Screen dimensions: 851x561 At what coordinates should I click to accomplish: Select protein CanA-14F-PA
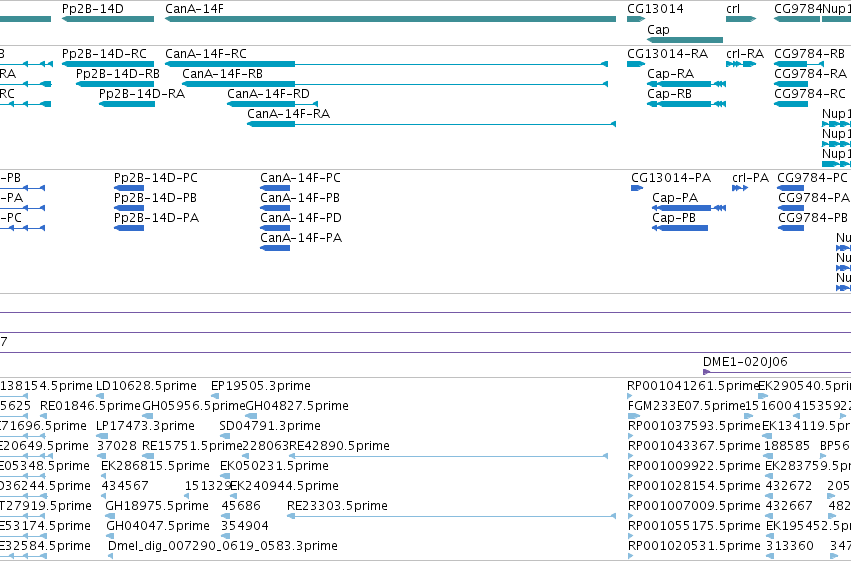tap(275, 248)
